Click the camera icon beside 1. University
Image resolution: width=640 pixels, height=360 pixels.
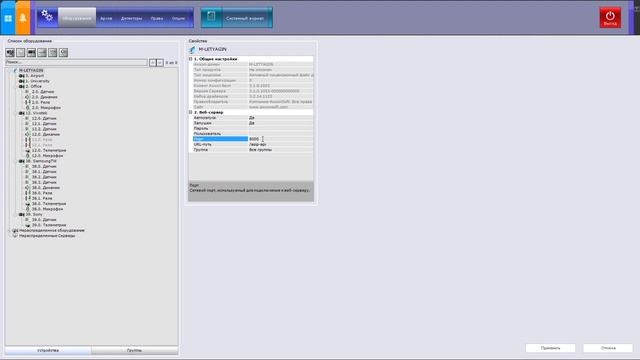tap(22, 81)
